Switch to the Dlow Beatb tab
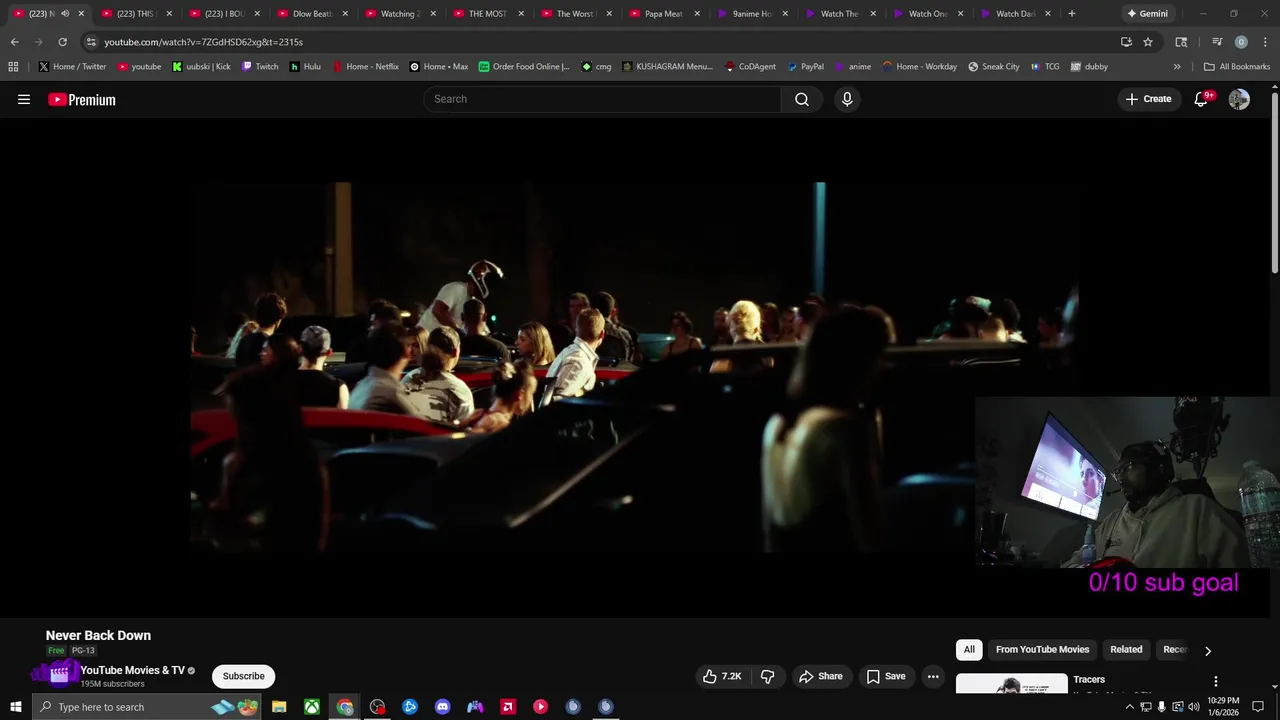The image size is (1280, 720). (x=312, y=14)
